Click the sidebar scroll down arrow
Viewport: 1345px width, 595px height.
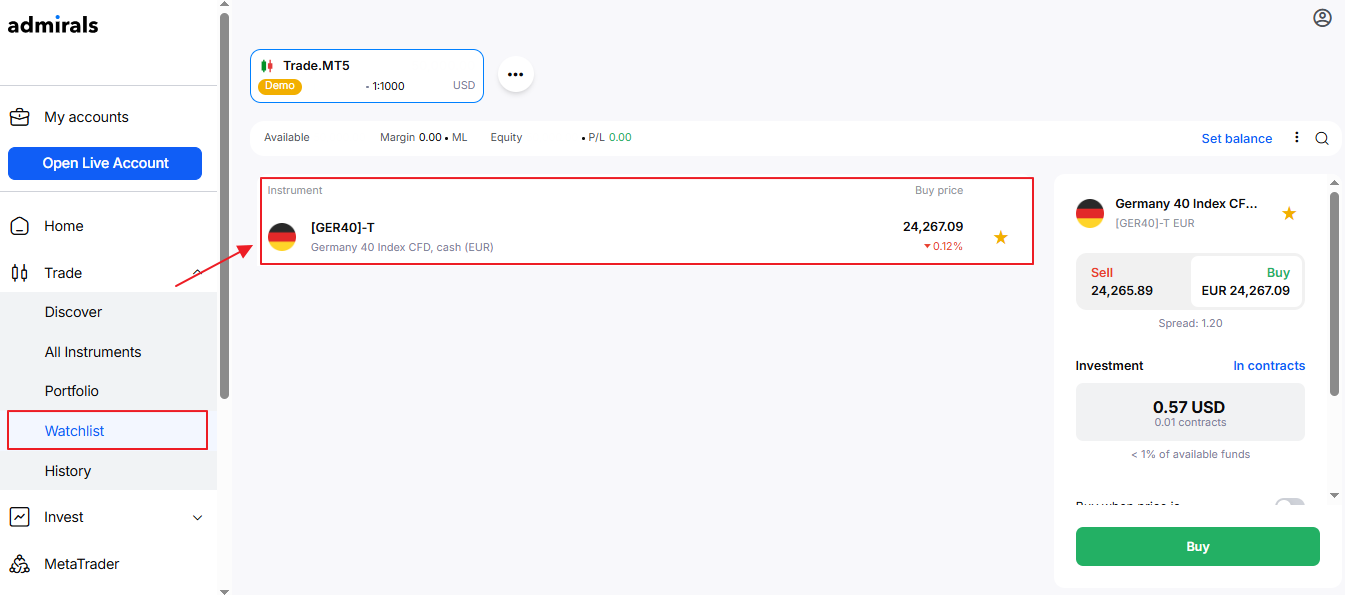click(224, 590)
